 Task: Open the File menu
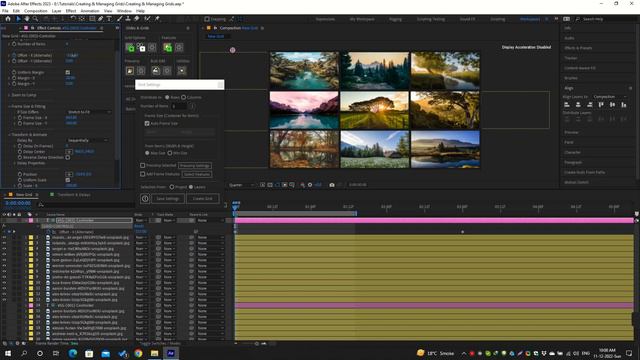point(5,11)
